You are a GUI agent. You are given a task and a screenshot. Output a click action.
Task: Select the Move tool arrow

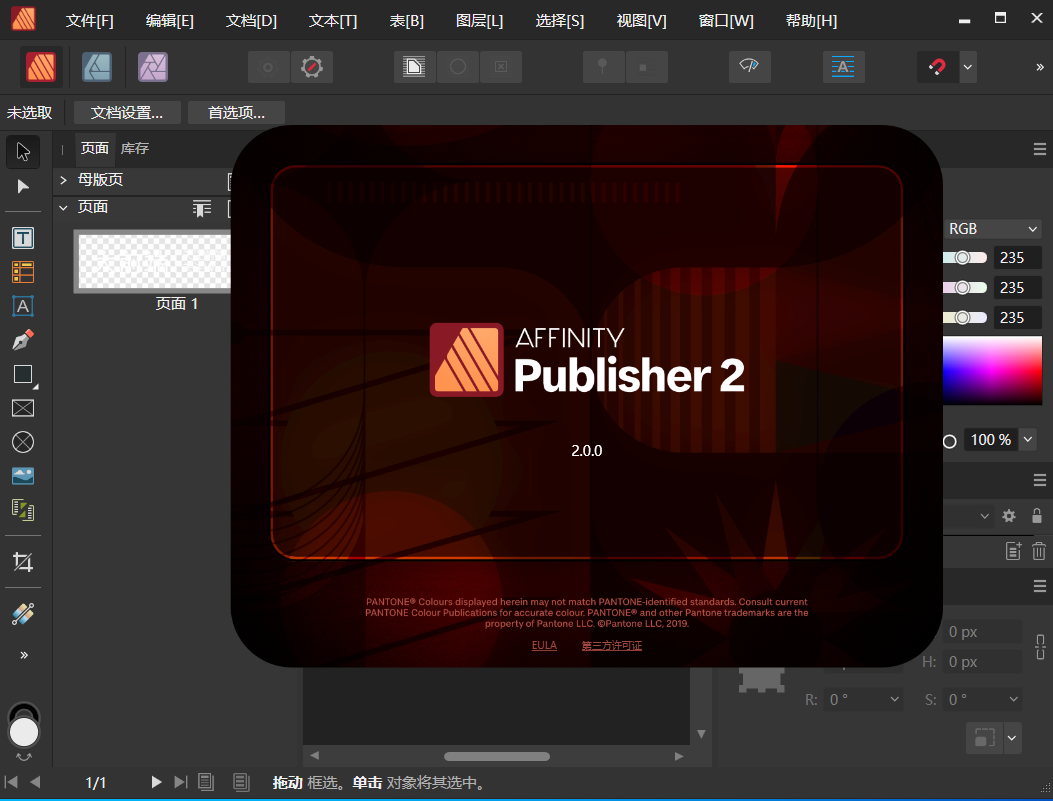pos(23,152)
